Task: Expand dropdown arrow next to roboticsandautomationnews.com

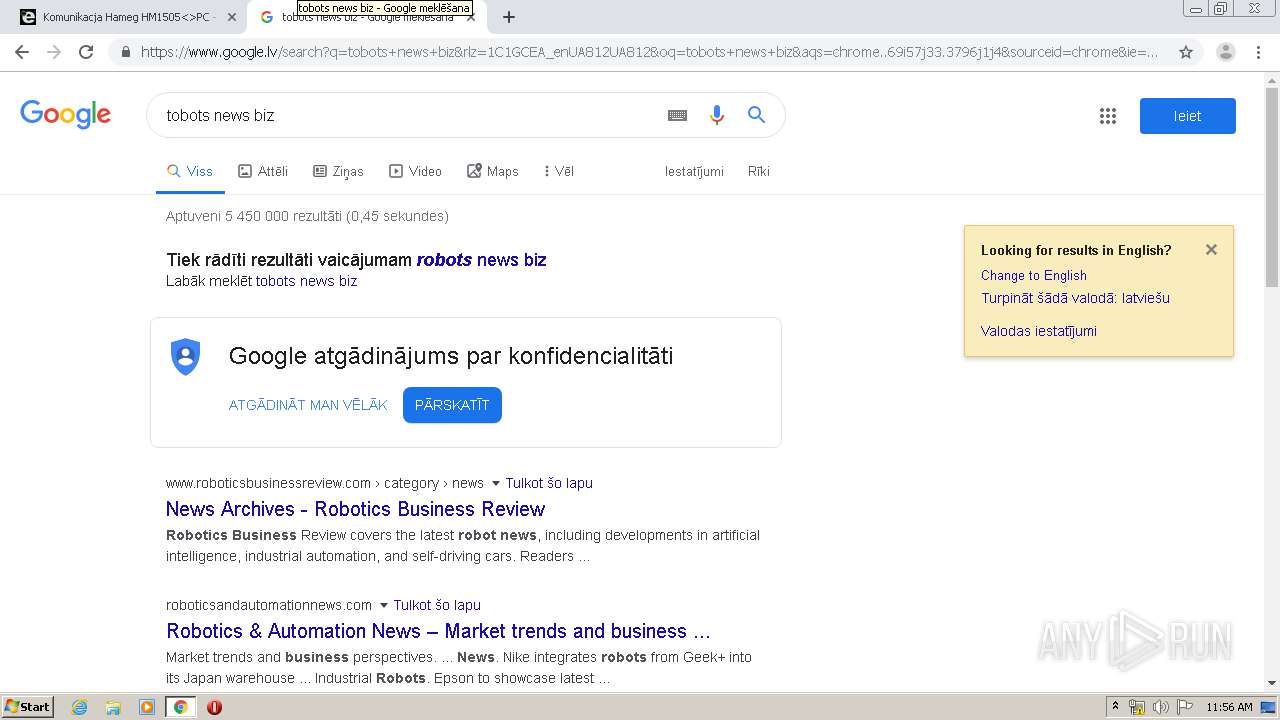Action: (384, 605)
